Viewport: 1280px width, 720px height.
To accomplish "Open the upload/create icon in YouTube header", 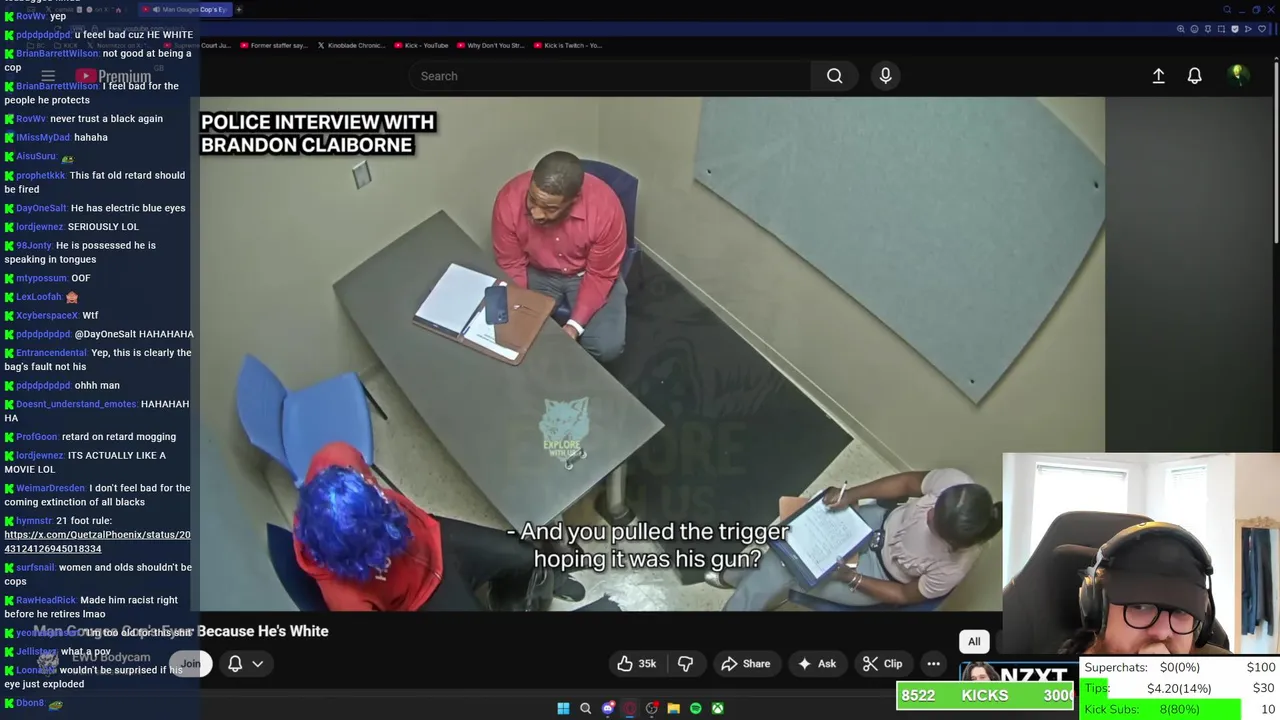I will coord(1158,76).
